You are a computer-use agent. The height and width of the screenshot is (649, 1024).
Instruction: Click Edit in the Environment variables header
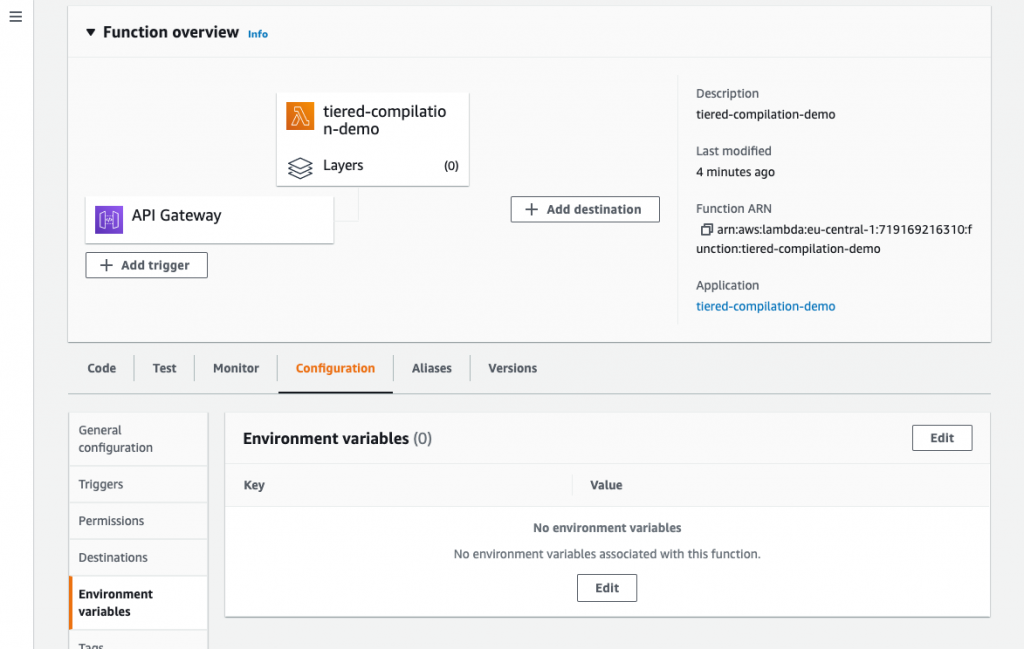pyautogui.click(x=942, y=438)
